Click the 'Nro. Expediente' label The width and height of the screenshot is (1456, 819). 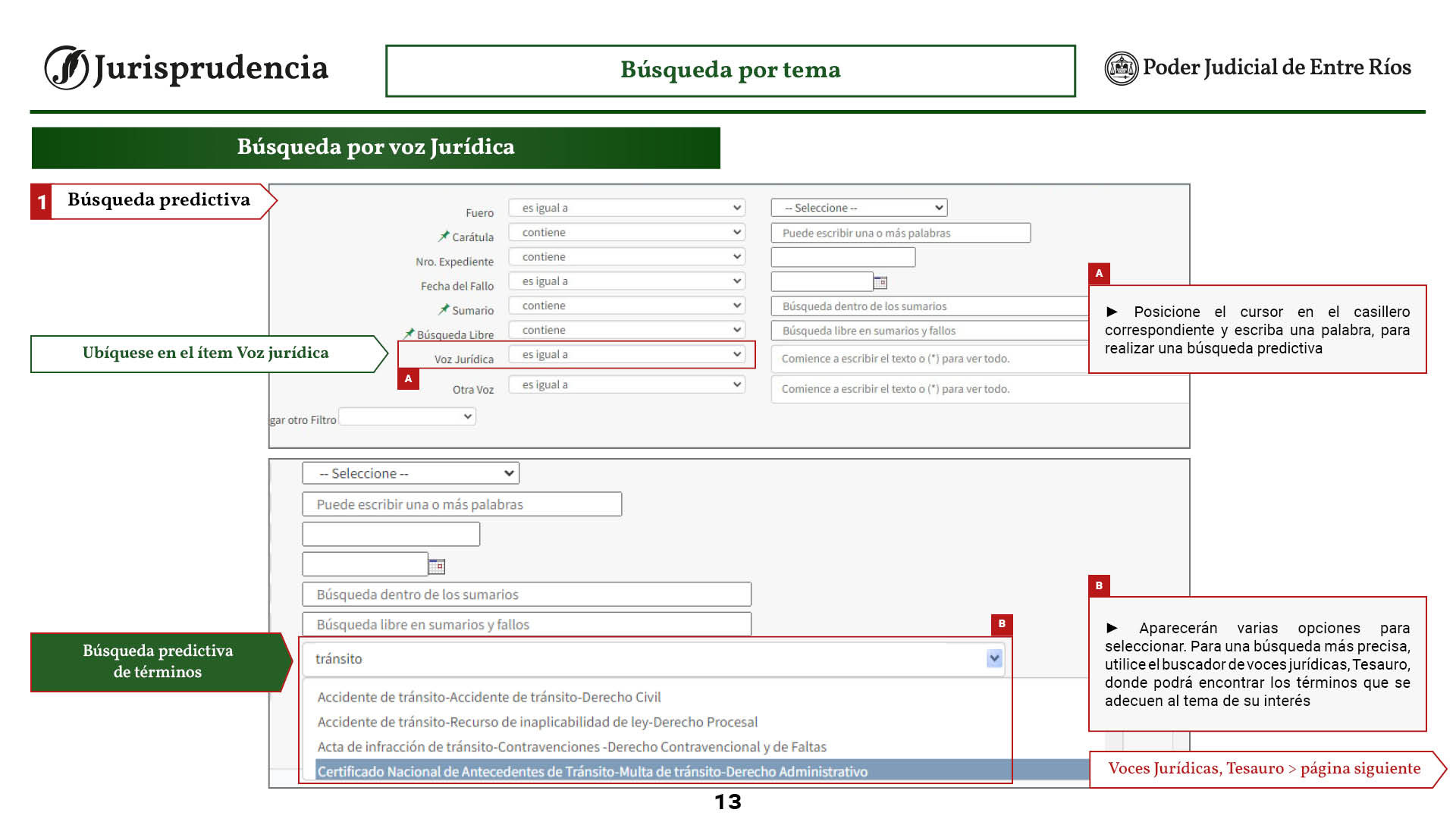[x=454, y=262]
